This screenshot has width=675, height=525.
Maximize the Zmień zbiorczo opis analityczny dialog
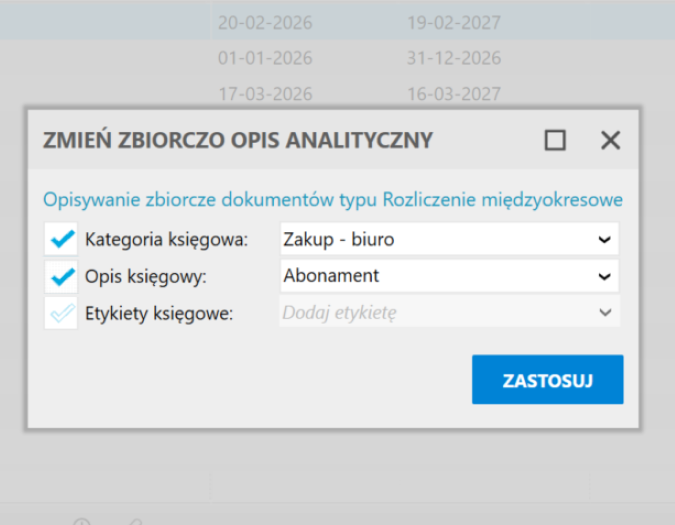pos(555,140)
